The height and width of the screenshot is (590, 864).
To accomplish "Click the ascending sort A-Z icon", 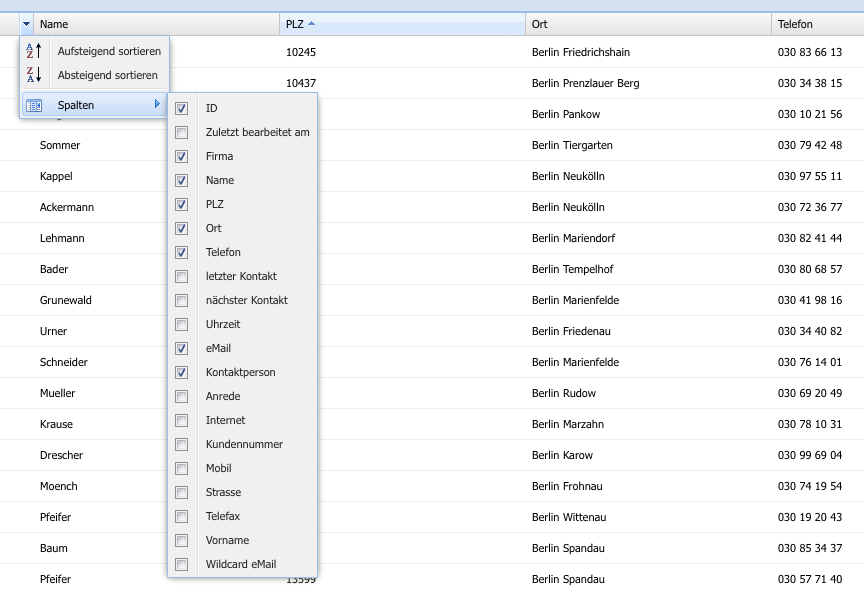I will click(x=34, y=51).
